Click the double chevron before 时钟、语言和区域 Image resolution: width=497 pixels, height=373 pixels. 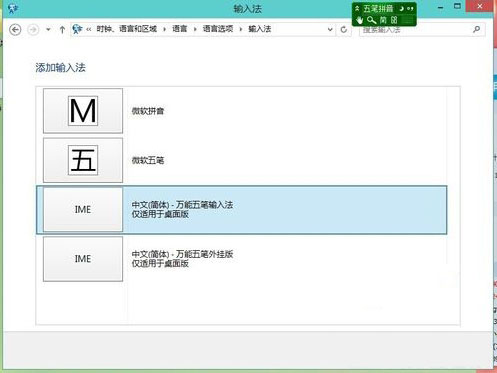coord(89,29)
